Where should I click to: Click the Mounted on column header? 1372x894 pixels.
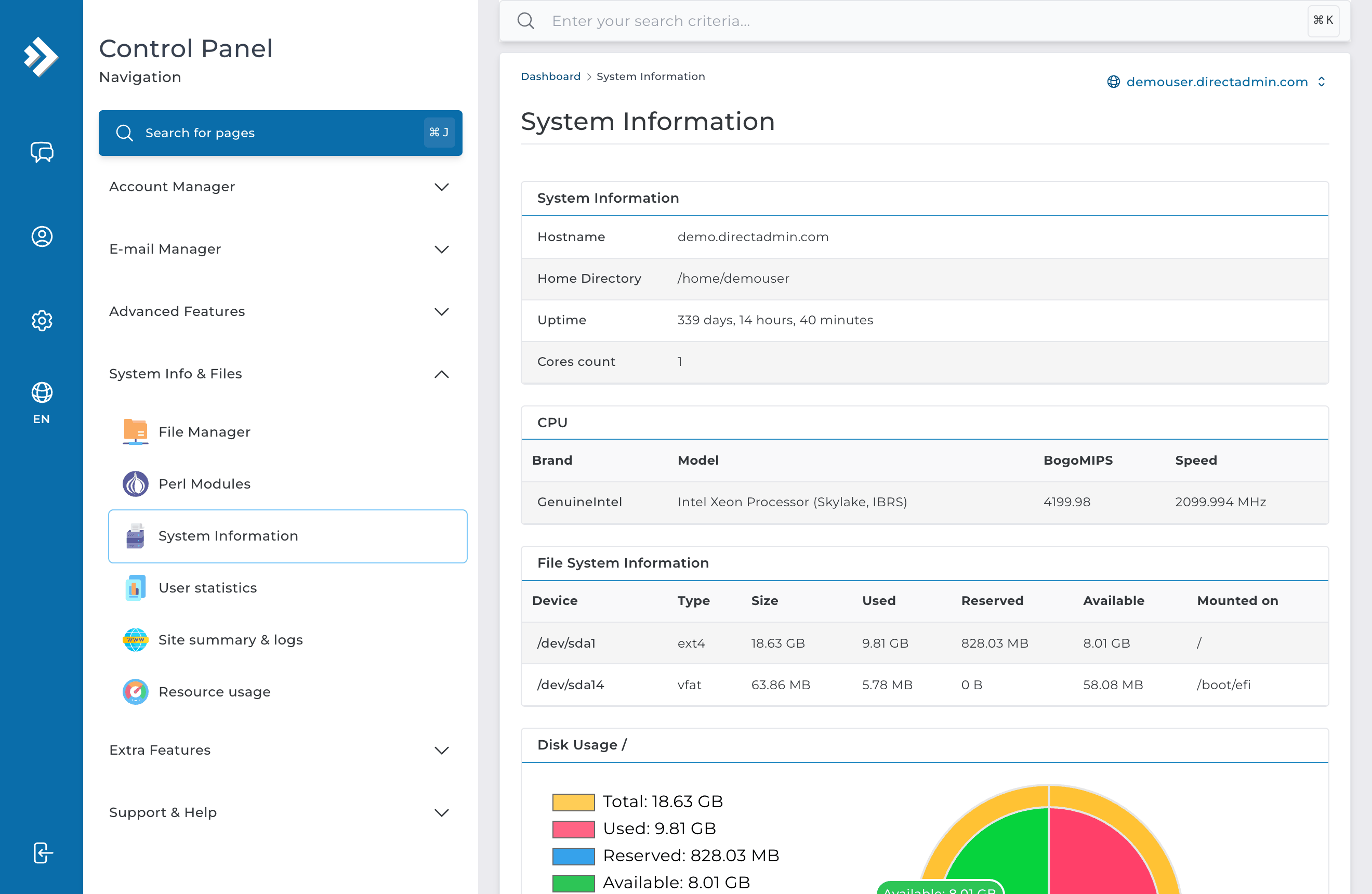coord(1237,601)
